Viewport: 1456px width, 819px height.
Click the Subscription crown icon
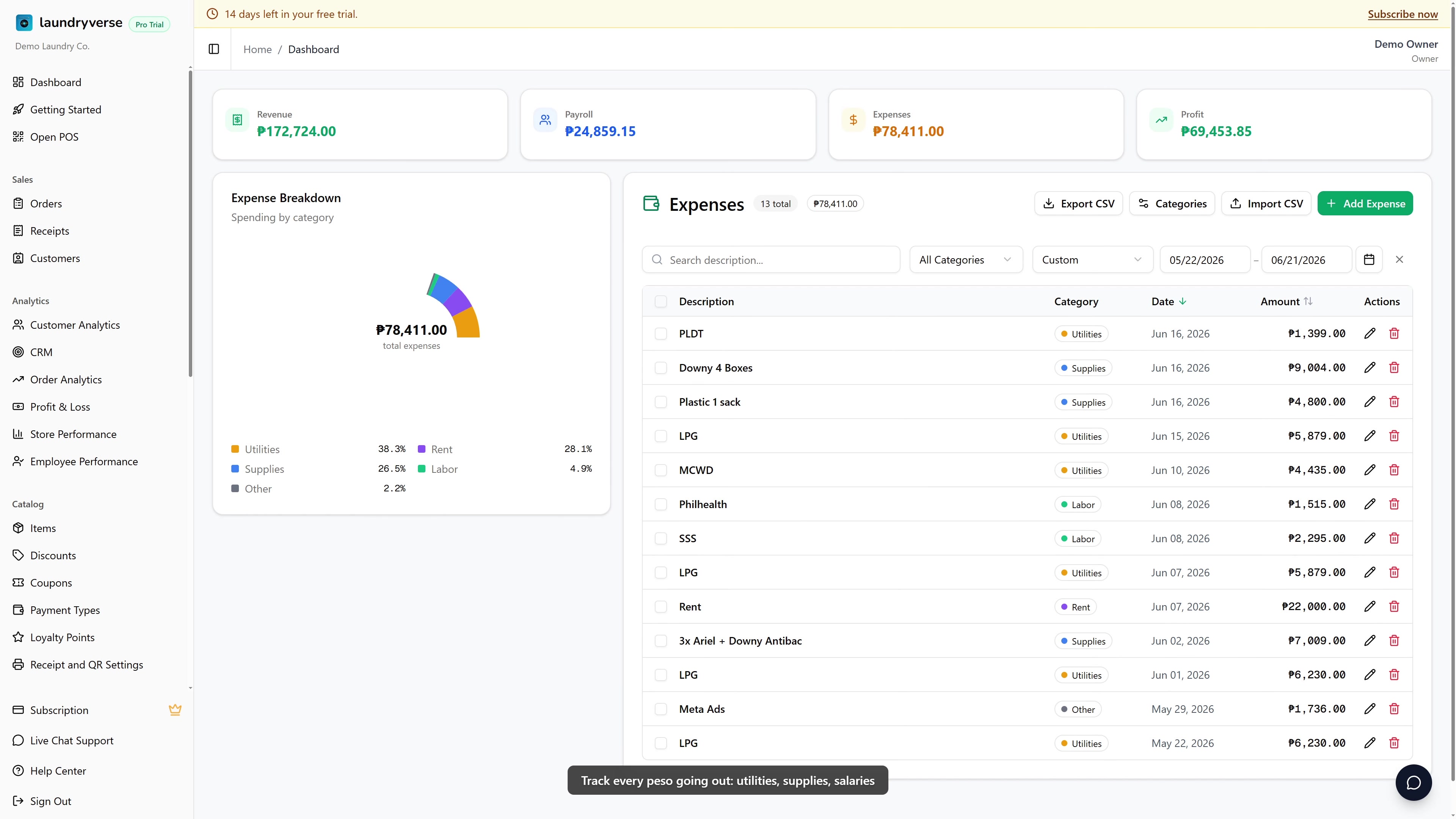[x=175, y=710]
